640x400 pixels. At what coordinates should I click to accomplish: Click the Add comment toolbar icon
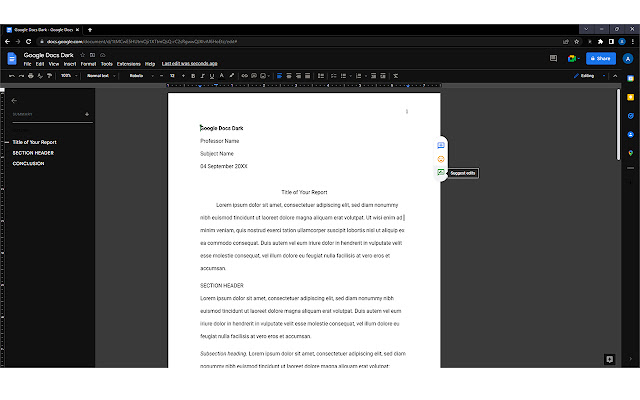pyautogui.click(x=254, y=76)
